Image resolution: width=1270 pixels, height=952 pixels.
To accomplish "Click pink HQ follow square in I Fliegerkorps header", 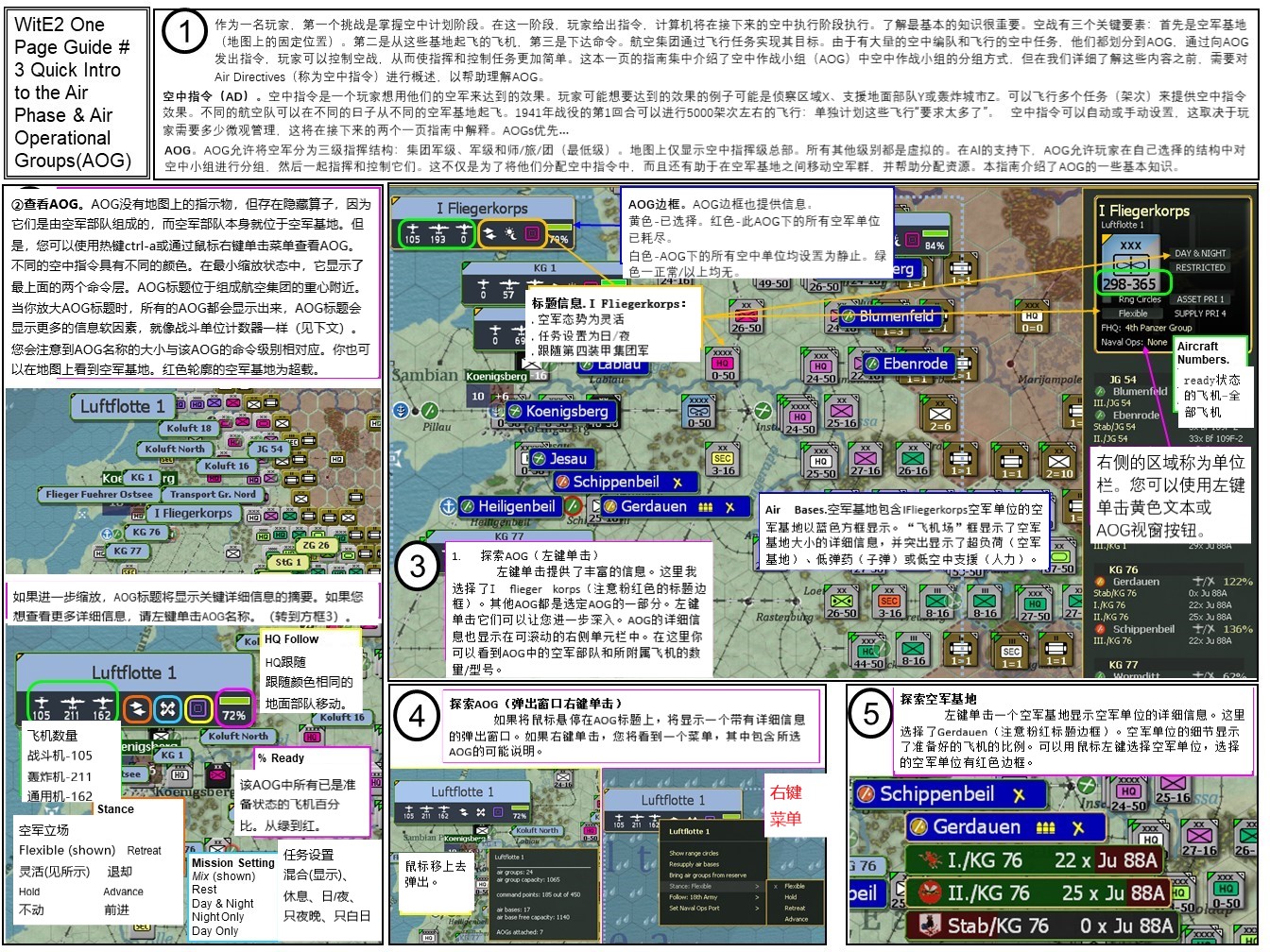I will (x=532, y=233).
